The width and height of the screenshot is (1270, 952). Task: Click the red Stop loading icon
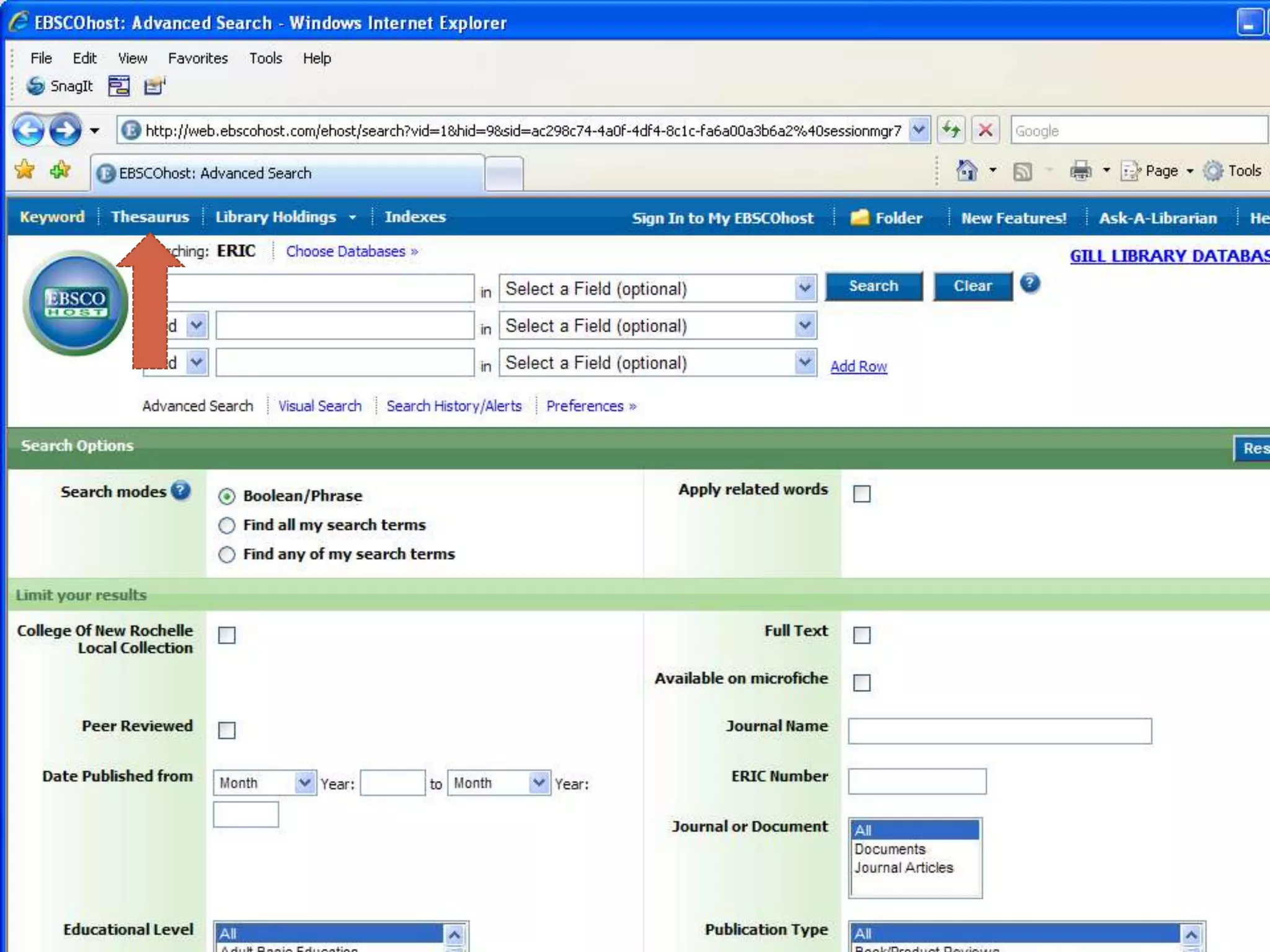985,130
